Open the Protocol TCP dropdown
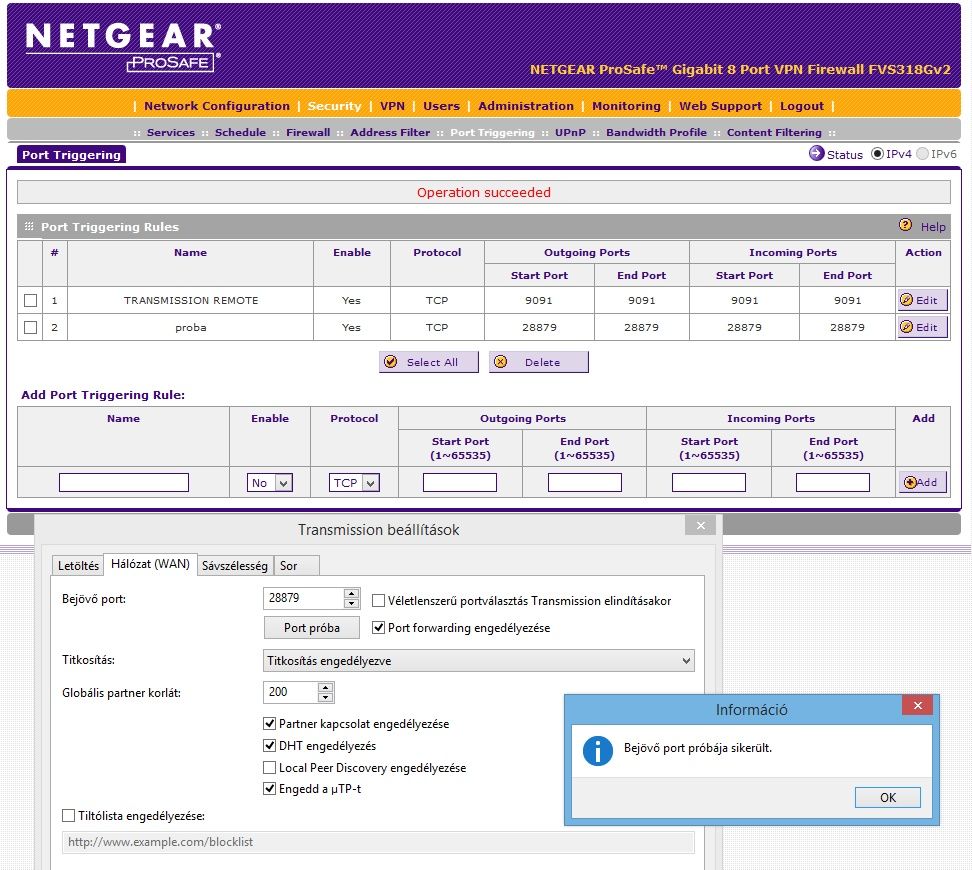 click(x=353, y=482)
